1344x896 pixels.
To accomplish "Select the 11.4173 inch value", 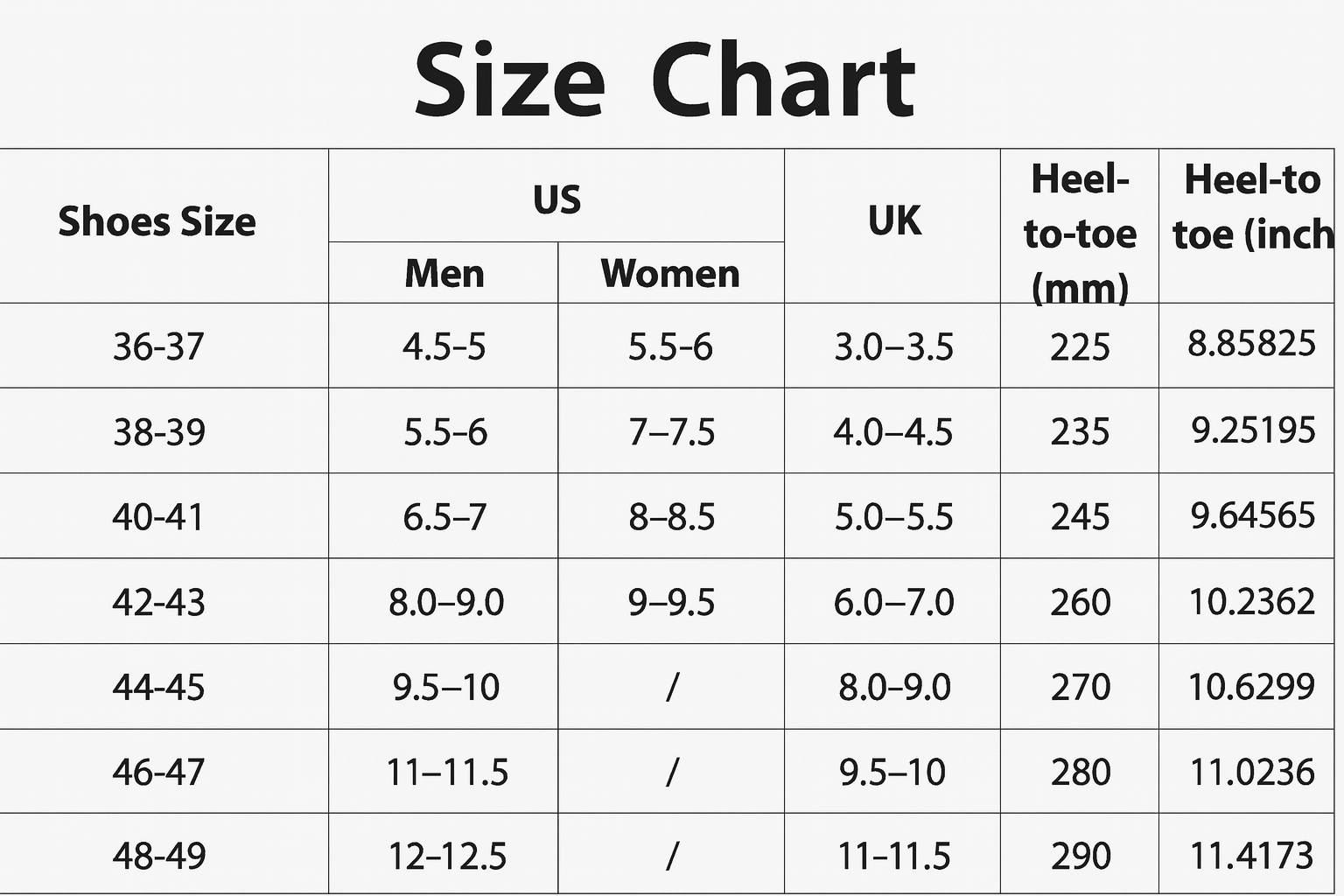I will (x=1252, y=856).
